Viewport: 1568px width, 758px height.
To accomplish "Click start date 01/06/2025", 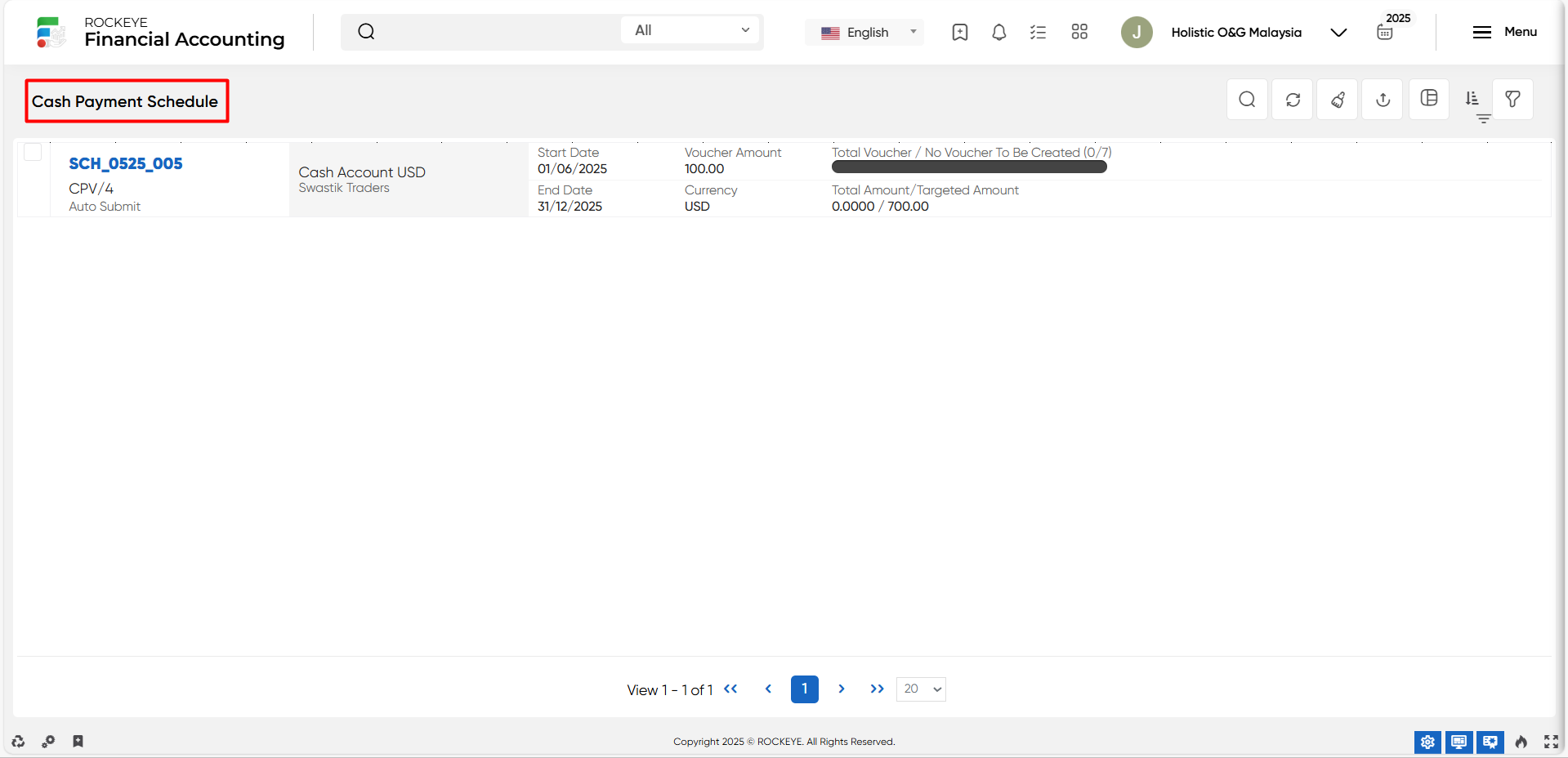I will point(572,169).
